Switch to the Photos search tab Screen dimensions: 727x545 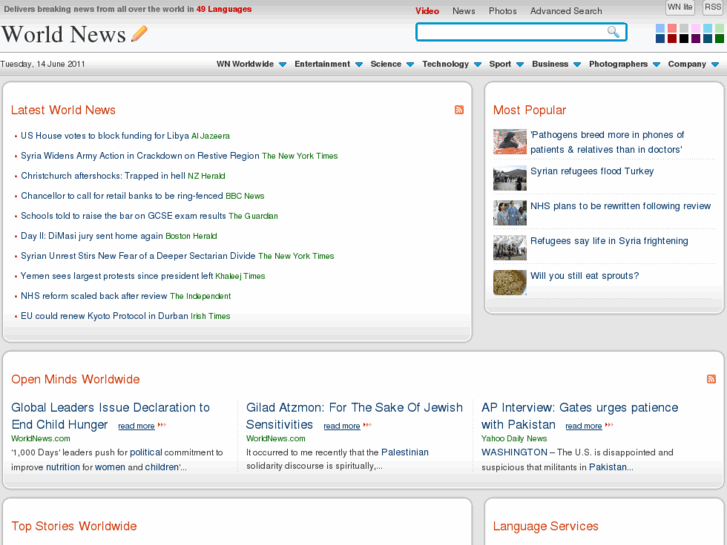(503, 11)
